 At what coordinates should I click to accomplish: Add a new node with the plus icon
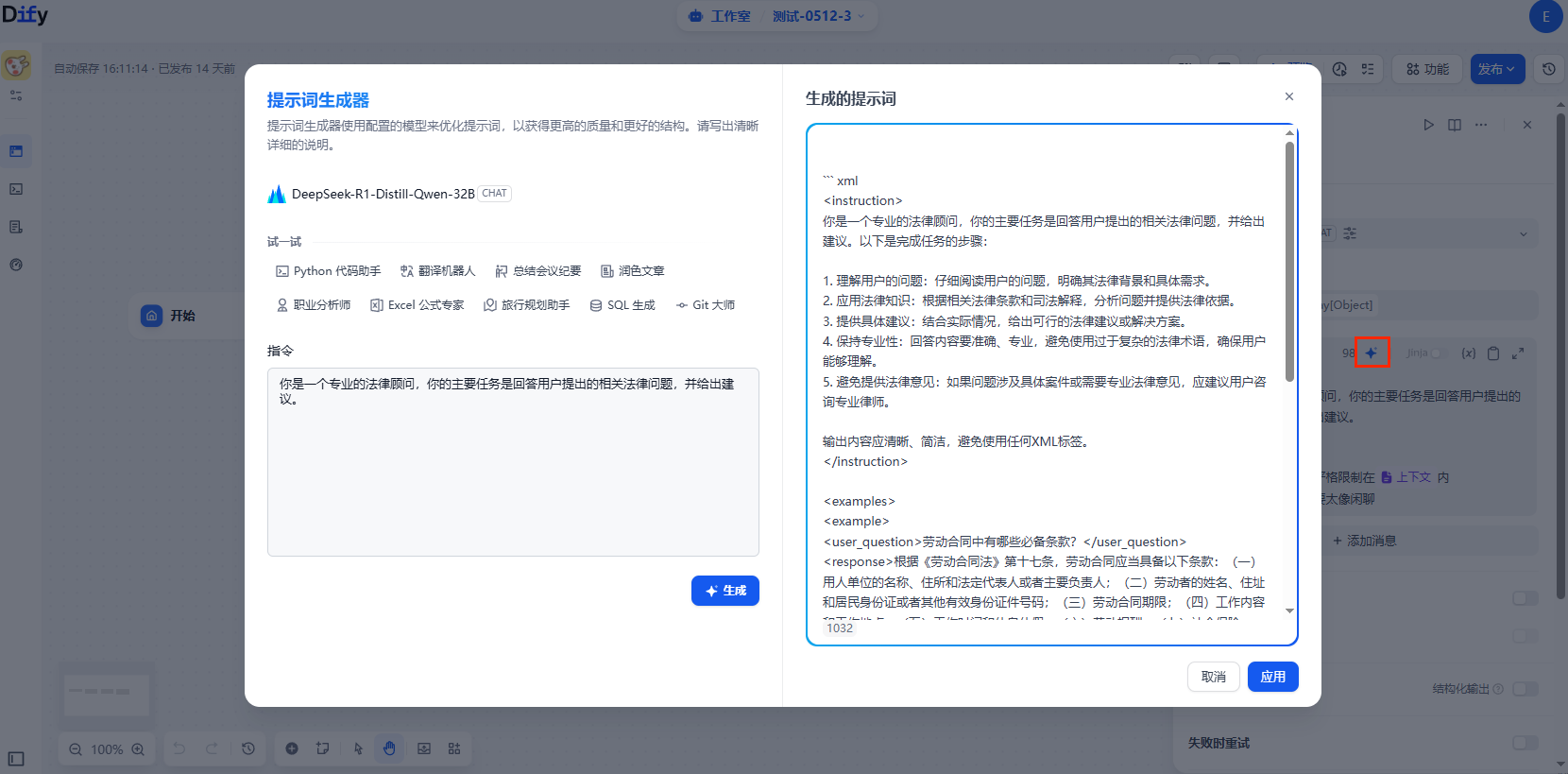pos(292,748)
